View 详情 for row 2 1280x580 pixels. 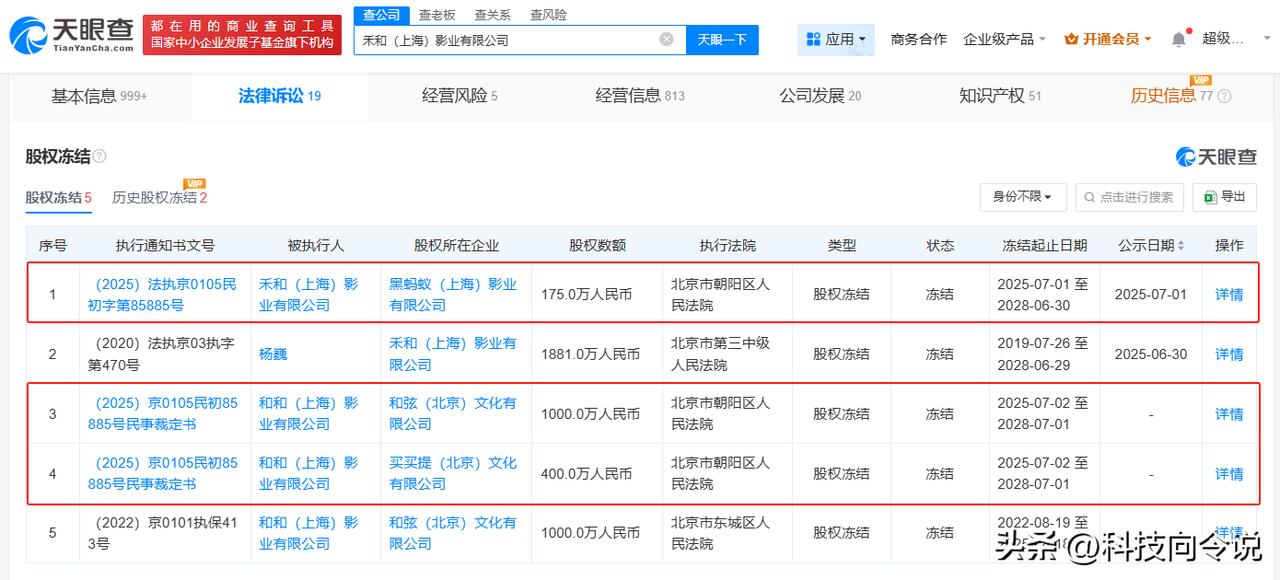click(x=1229, y=354)
